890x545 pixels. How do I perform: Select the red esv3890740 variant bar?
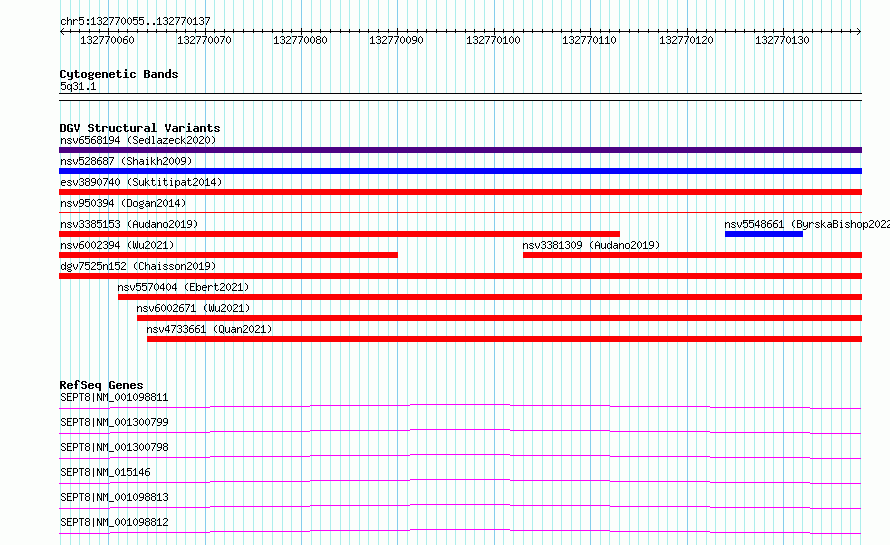[x=460, y=192]
